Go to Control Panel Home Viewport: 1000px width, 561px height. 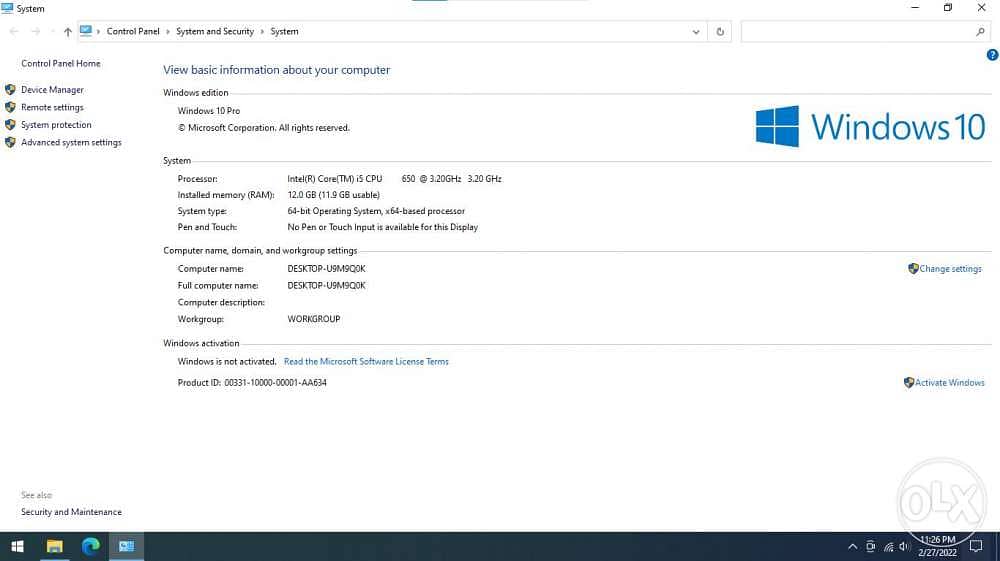coord(61,63)
